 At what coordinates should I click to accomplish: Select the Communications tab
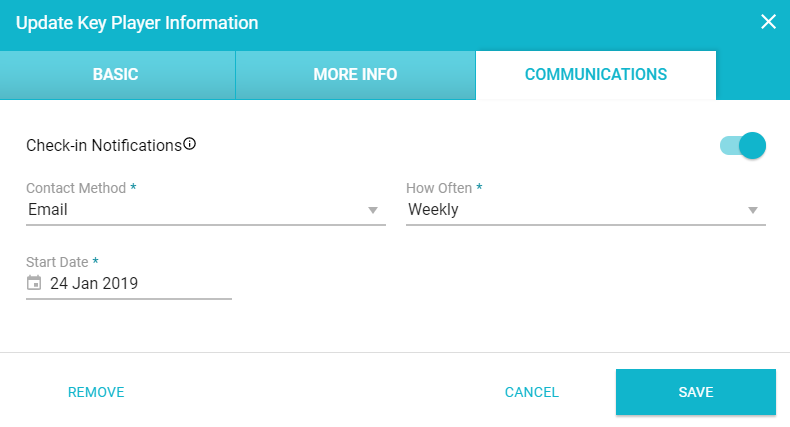point(596,75)
